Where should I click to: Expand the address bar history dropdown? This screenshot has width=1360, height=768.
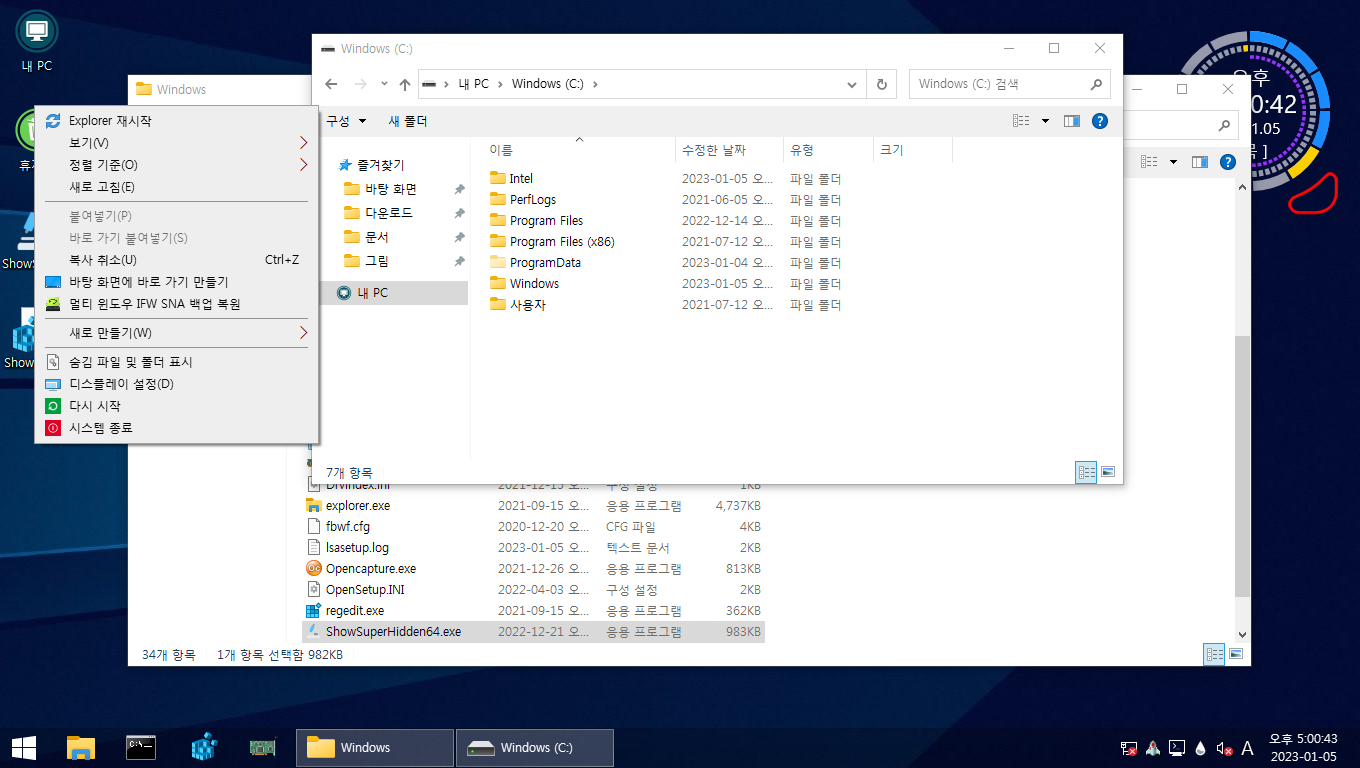(x=852, y=84)
